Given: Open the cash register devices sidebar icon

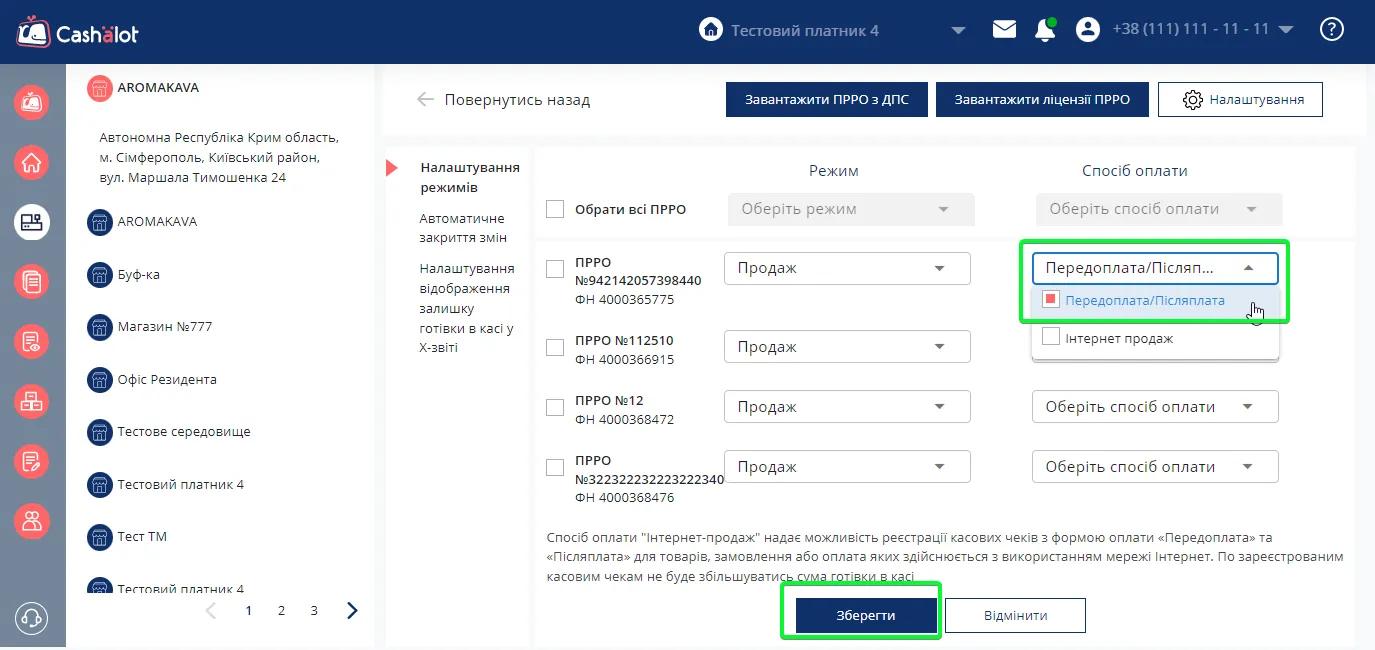Looking at the screenshot, I should [x=32, y=221].
